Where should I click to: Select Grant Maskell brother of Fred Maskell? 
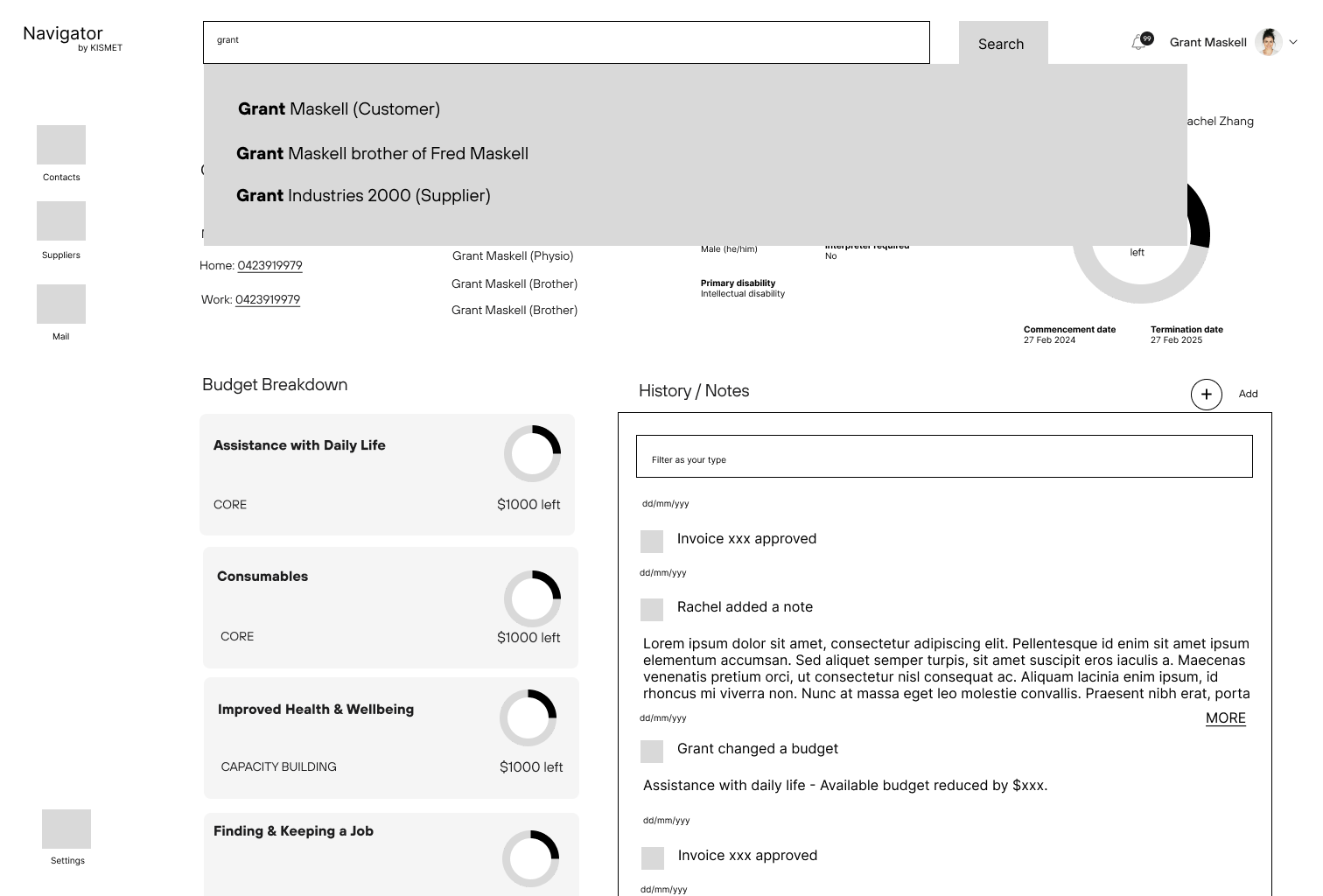point(382,154)
